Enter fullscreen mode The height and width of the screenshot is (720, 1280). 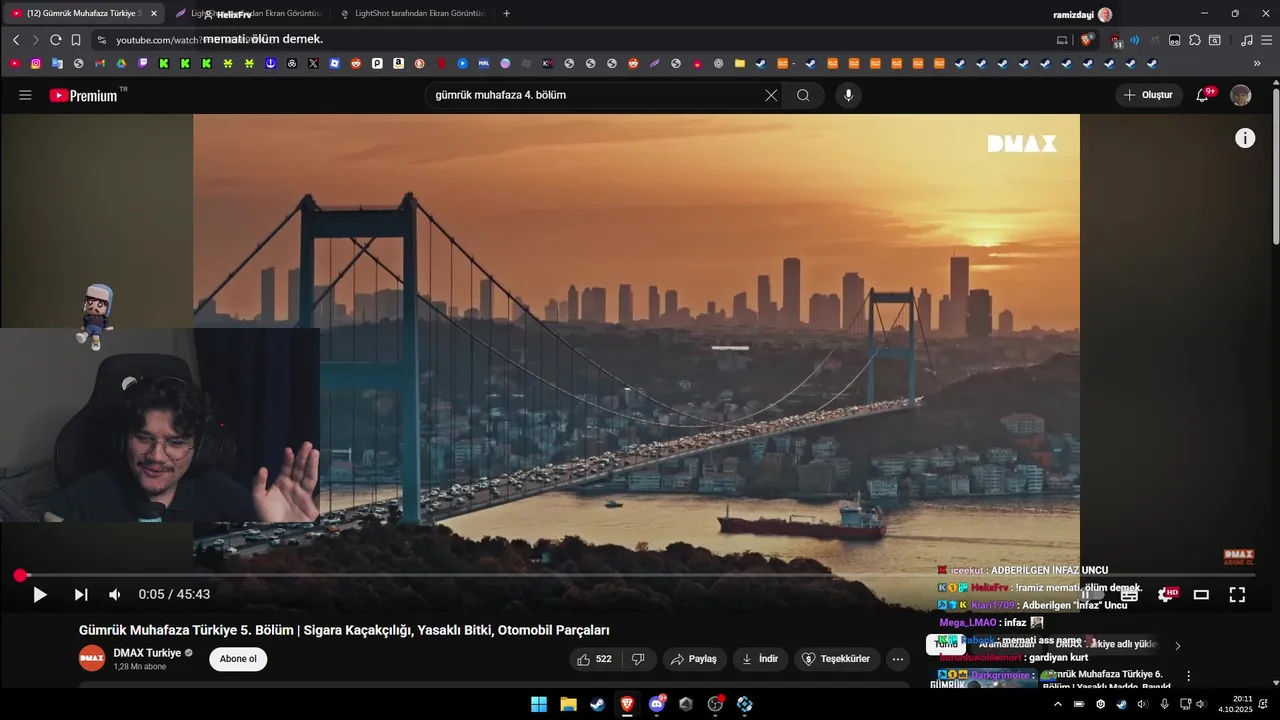[x=1237, y=594]
